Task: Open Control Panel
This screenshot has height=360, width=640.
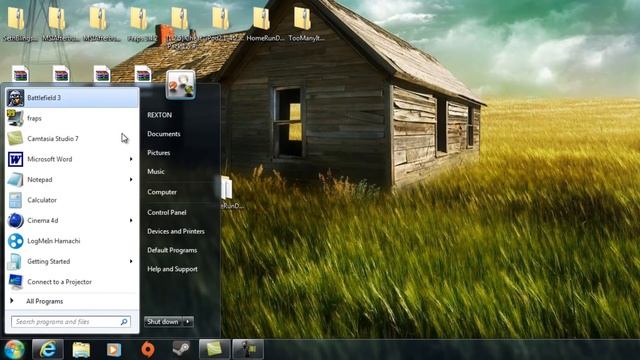Action: click(x=167, y=212)
